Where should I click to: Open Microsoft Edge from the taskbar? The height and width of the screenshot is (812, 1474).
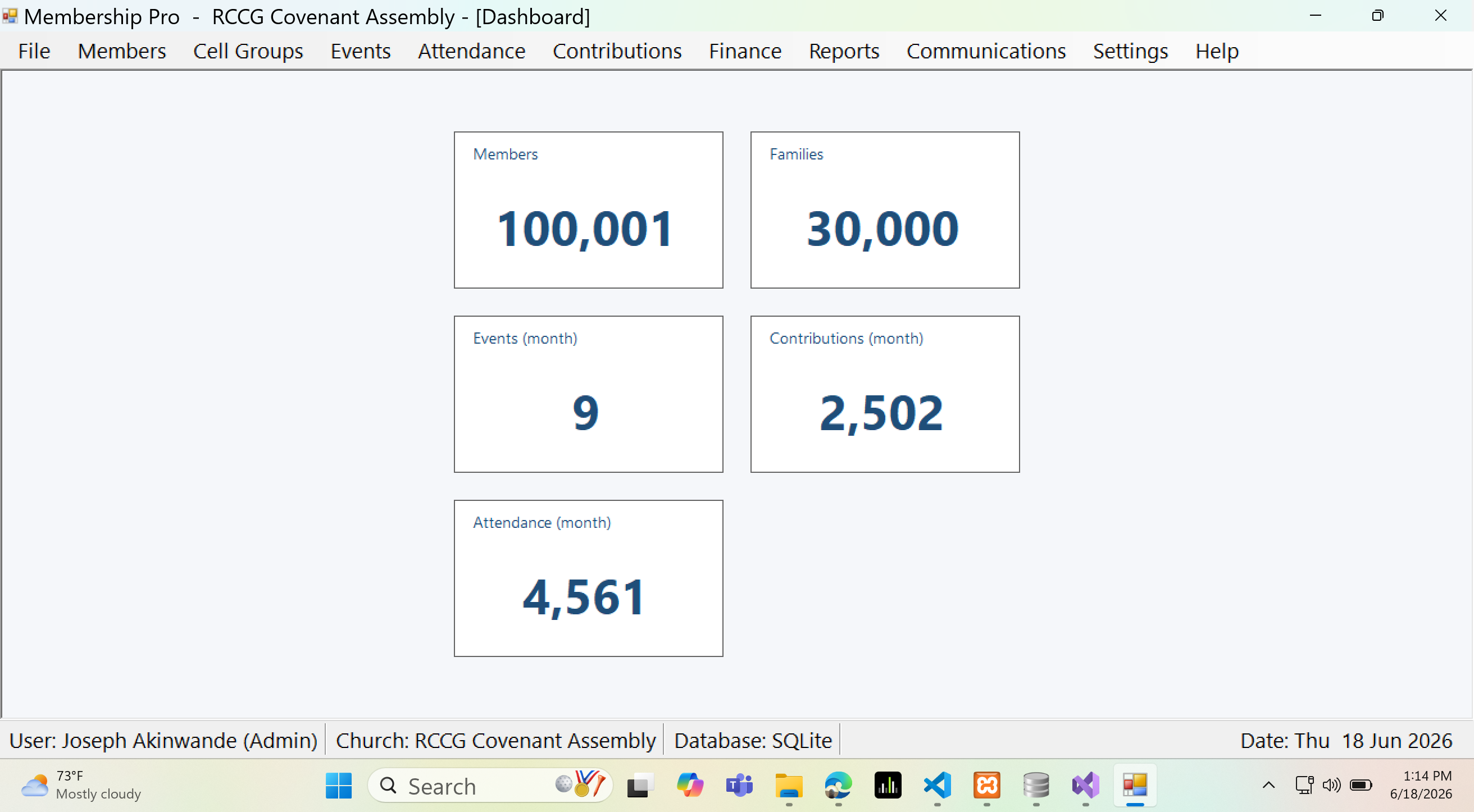pos(838,786)
